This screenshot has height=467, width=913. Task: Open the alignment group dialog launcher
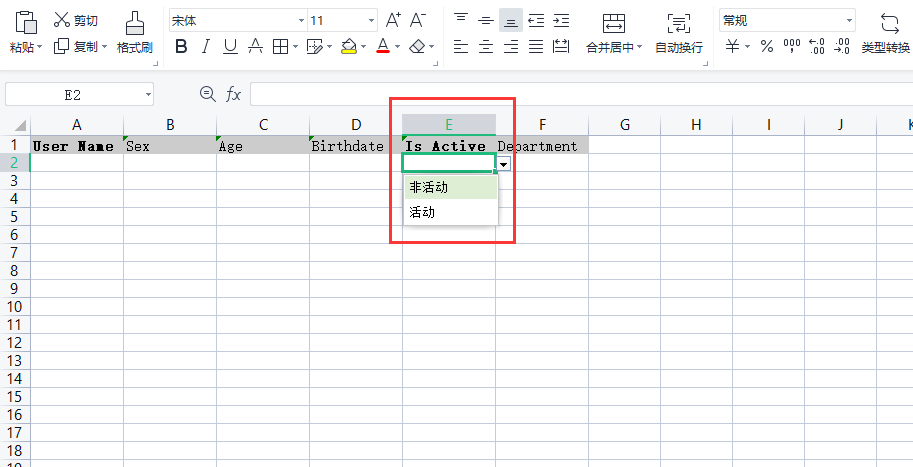pyautogui.click(x=706, y=64)
